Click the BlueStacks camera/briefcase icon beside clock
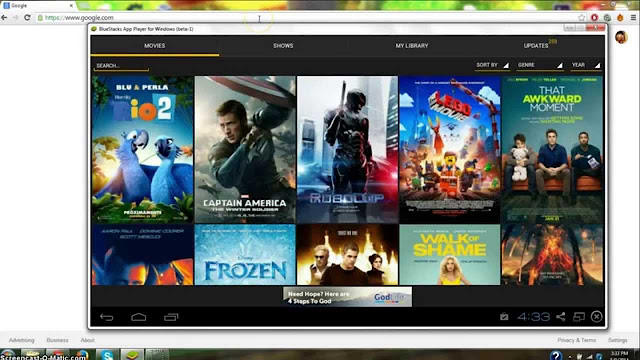The width and height of the screenshot is (640, 360). [x=504, y=317]
